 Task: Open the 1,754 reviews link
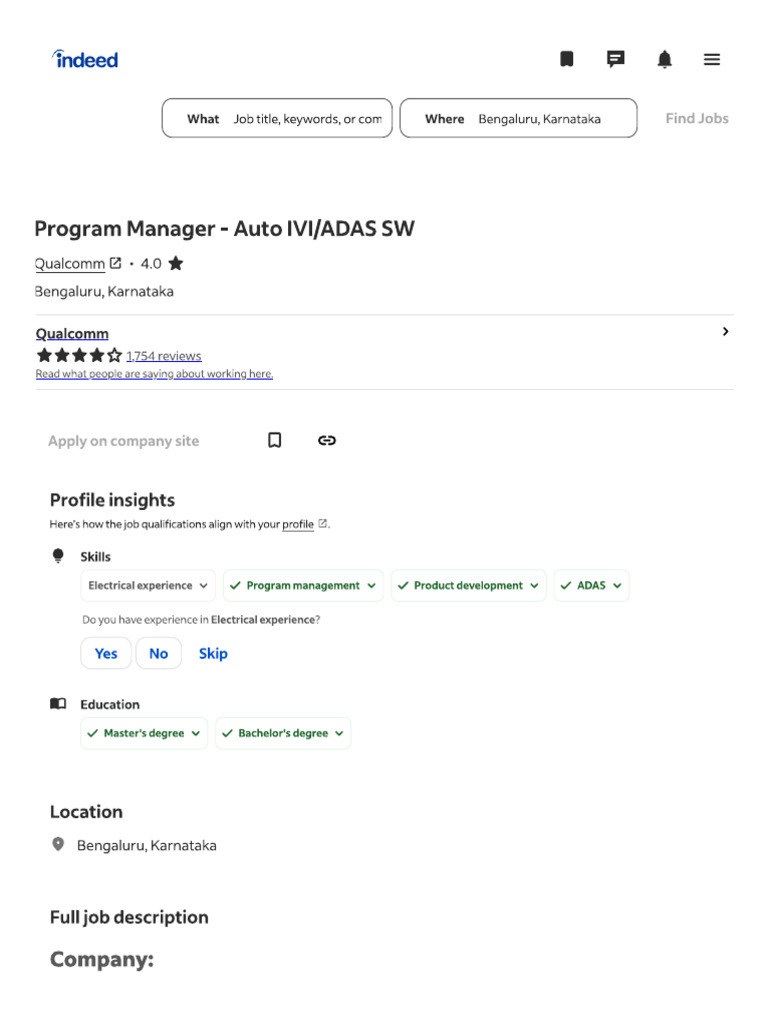[164, 356]
